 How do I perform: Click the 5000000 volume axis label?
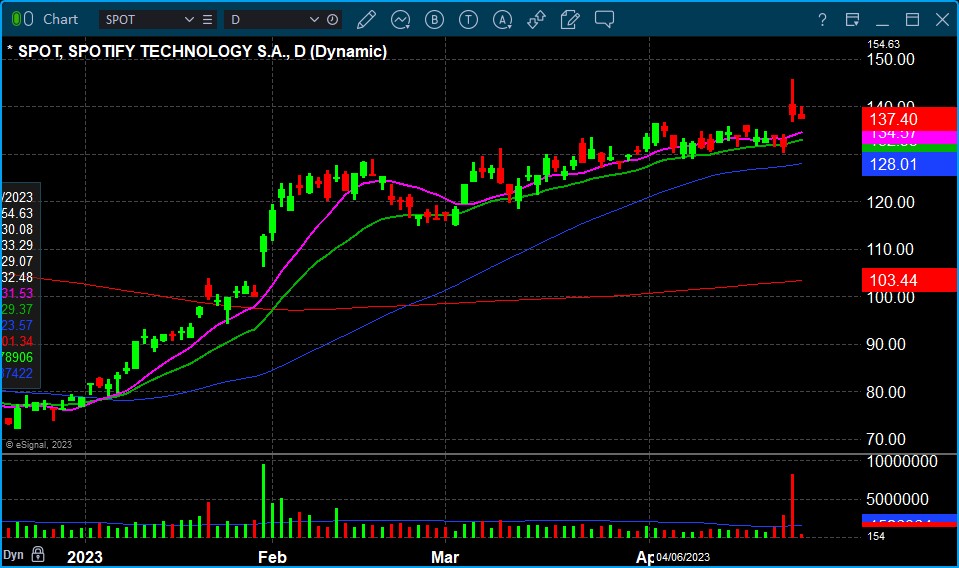pos(897,500)
